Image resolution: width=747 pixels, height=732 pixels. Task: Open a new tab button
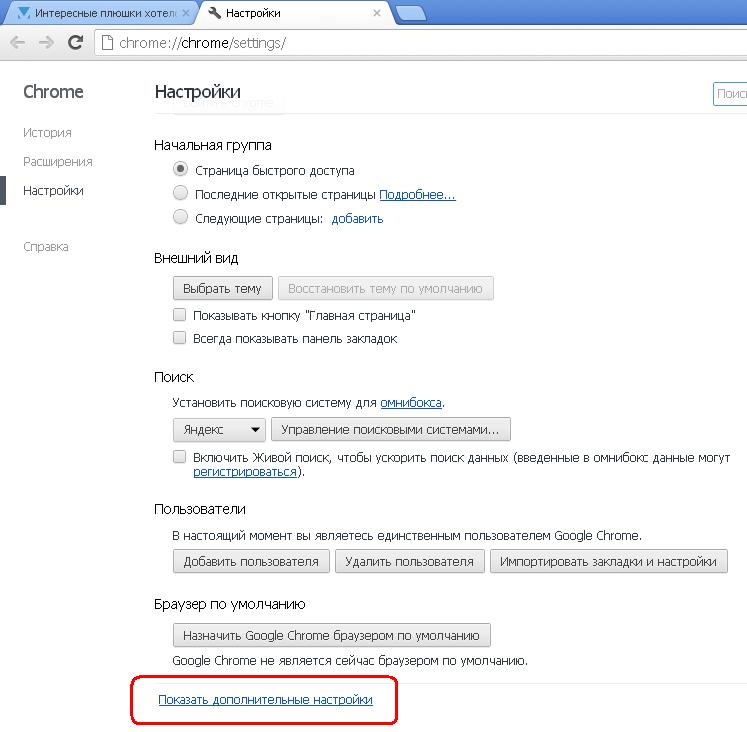pyautogui.click(x=411, y=14)
